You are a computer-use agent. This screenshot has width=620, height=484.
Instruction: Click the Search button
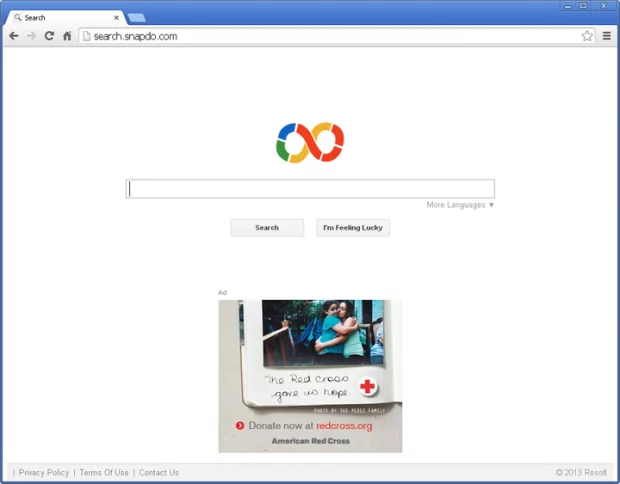click(x=267, y=228)
